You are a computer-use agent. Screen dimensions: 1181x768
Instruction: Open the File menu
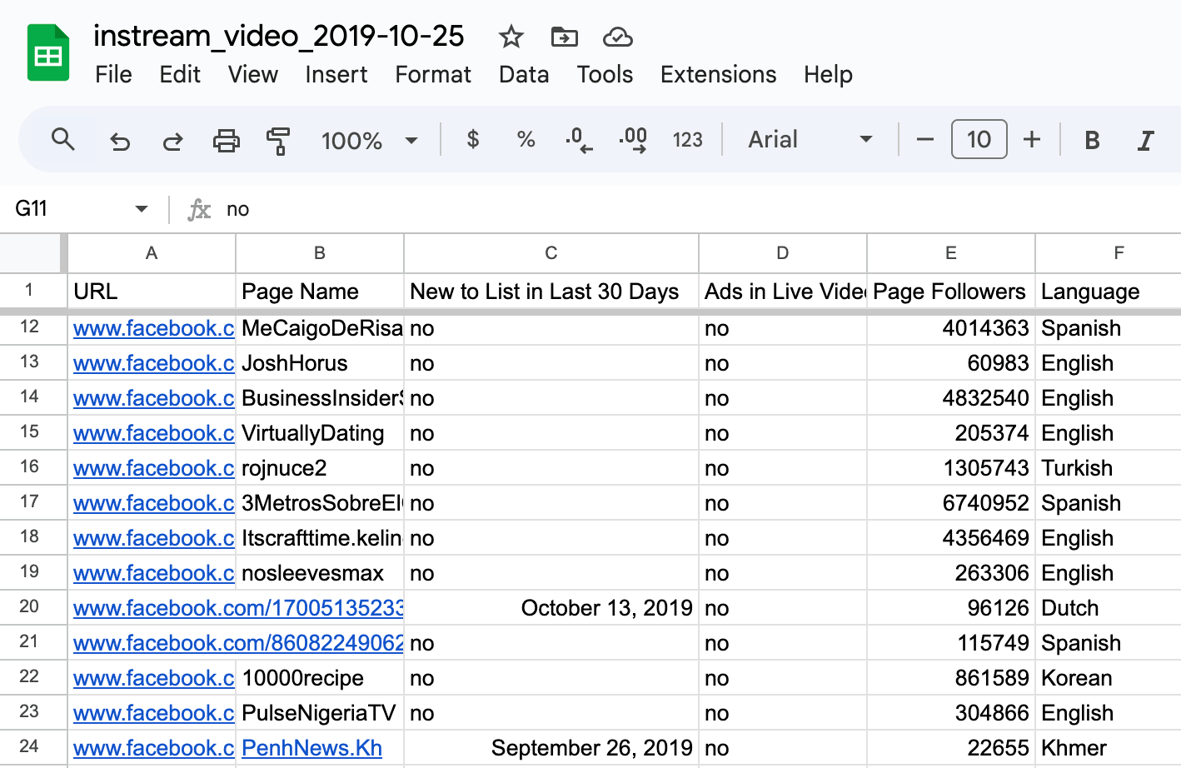point(113,75)
